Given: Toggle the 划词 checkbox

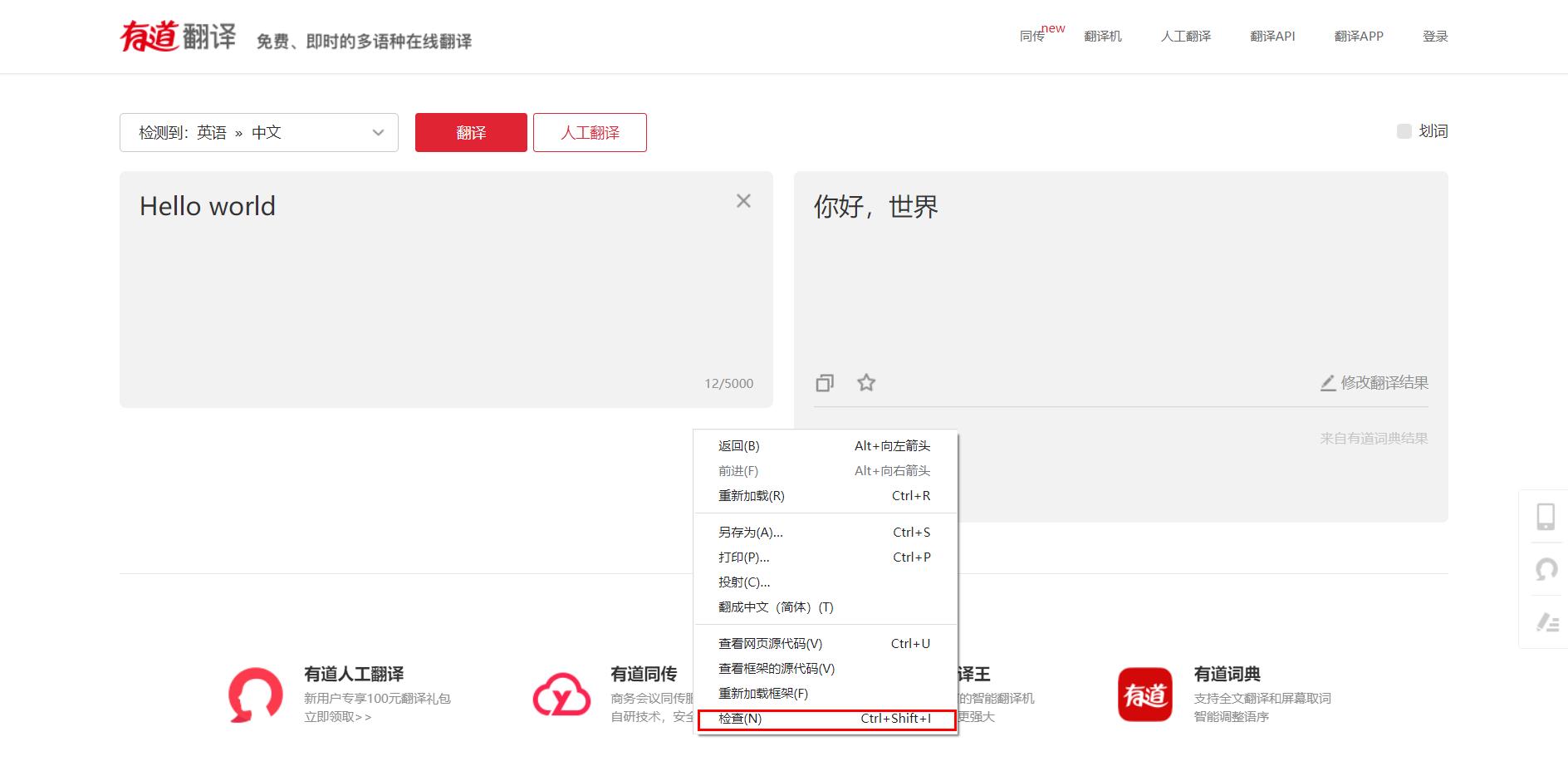Looking at the screenshot, I should tap(1404, 131).
